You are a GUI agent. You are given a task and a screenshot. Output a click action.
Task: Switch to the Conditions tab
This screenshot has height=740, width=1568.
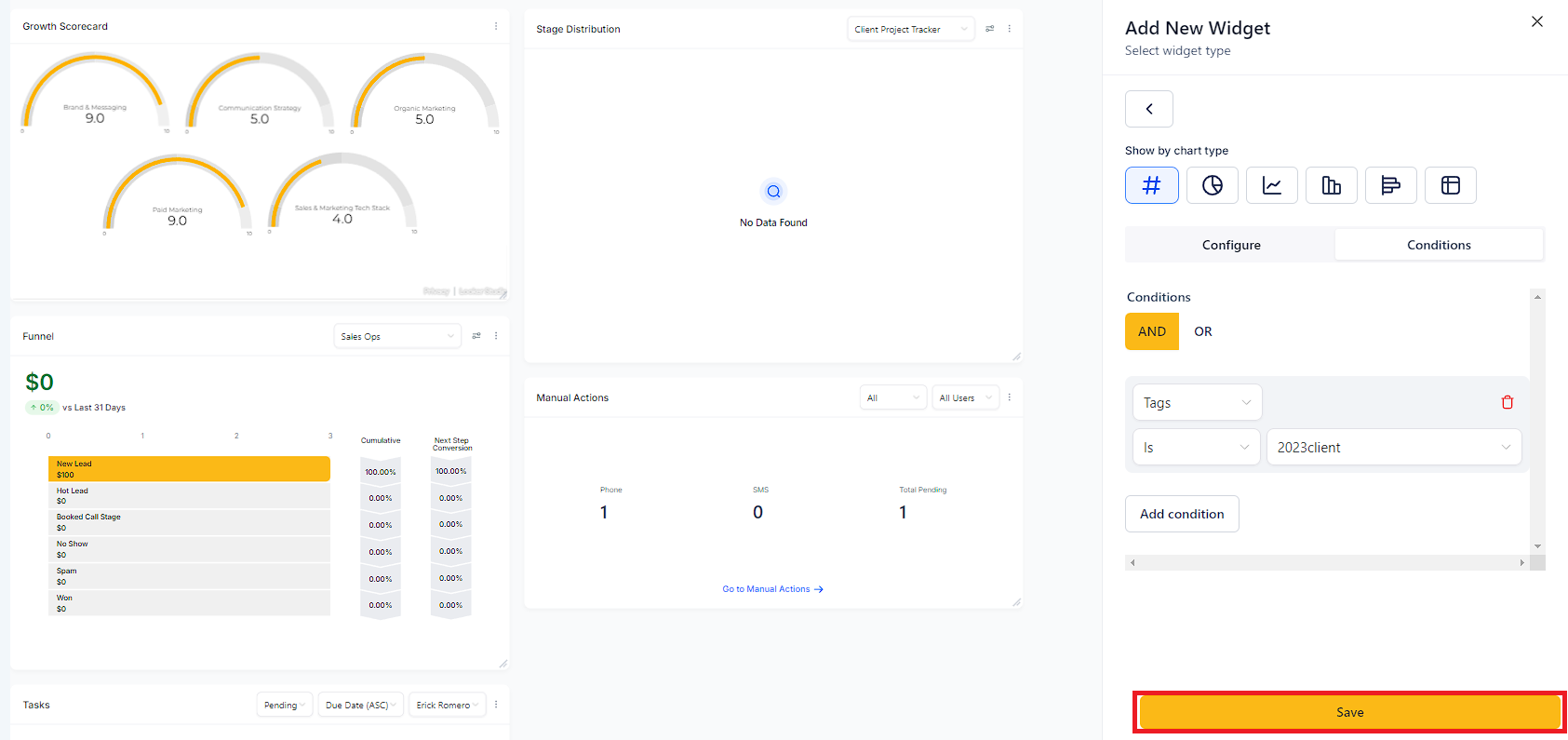tap(1439, 245)
